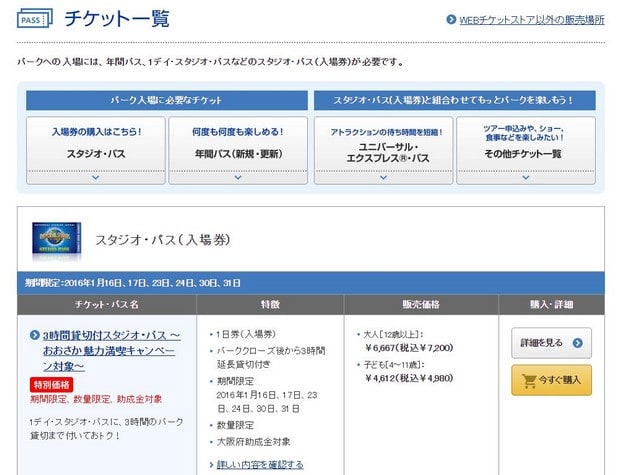Open WEBチケットストア以外の販売場所 link
Image resolution: width=620 pixels, height=475 pixels.
coord(531,20)
